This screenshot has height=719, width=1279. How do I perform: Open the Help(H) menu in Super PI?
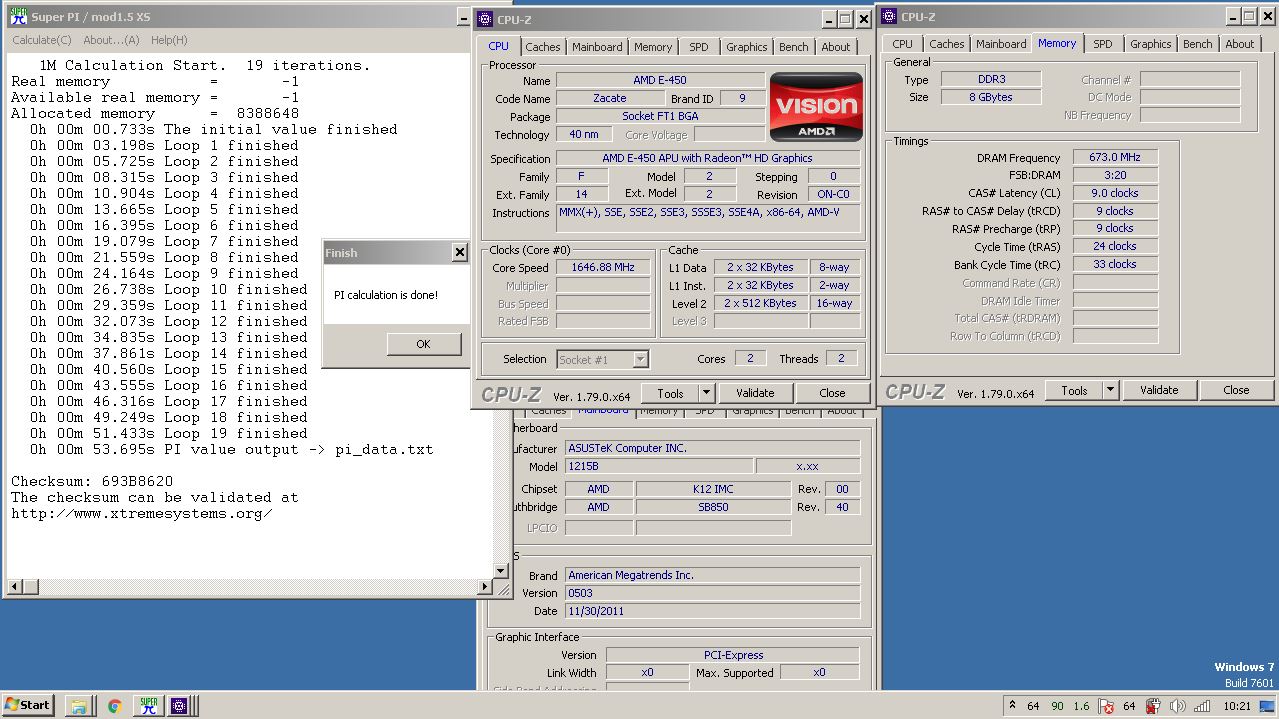[169, 40]
